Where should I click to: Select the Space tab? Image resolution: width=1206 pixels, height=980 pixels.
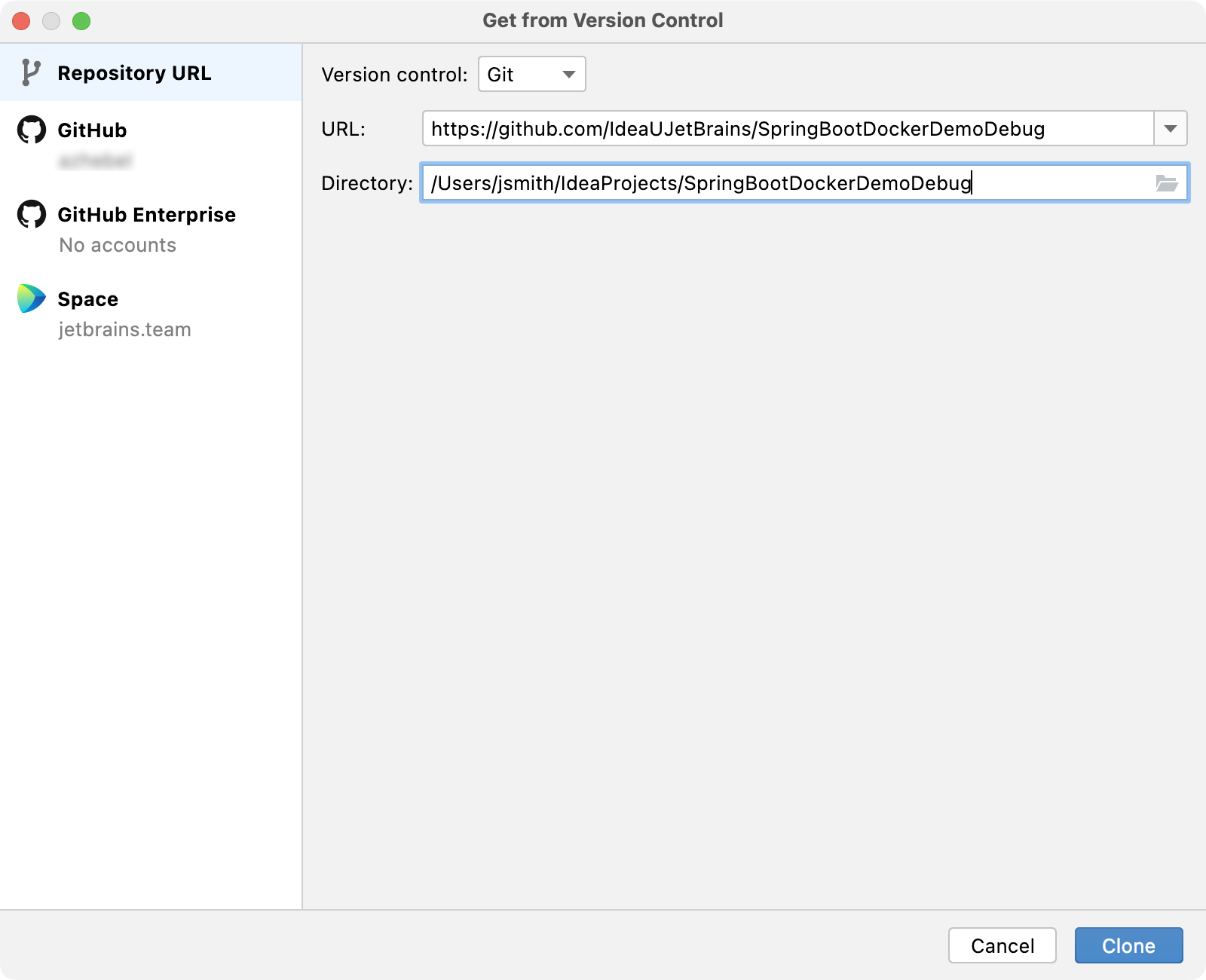tap(151, 313)
